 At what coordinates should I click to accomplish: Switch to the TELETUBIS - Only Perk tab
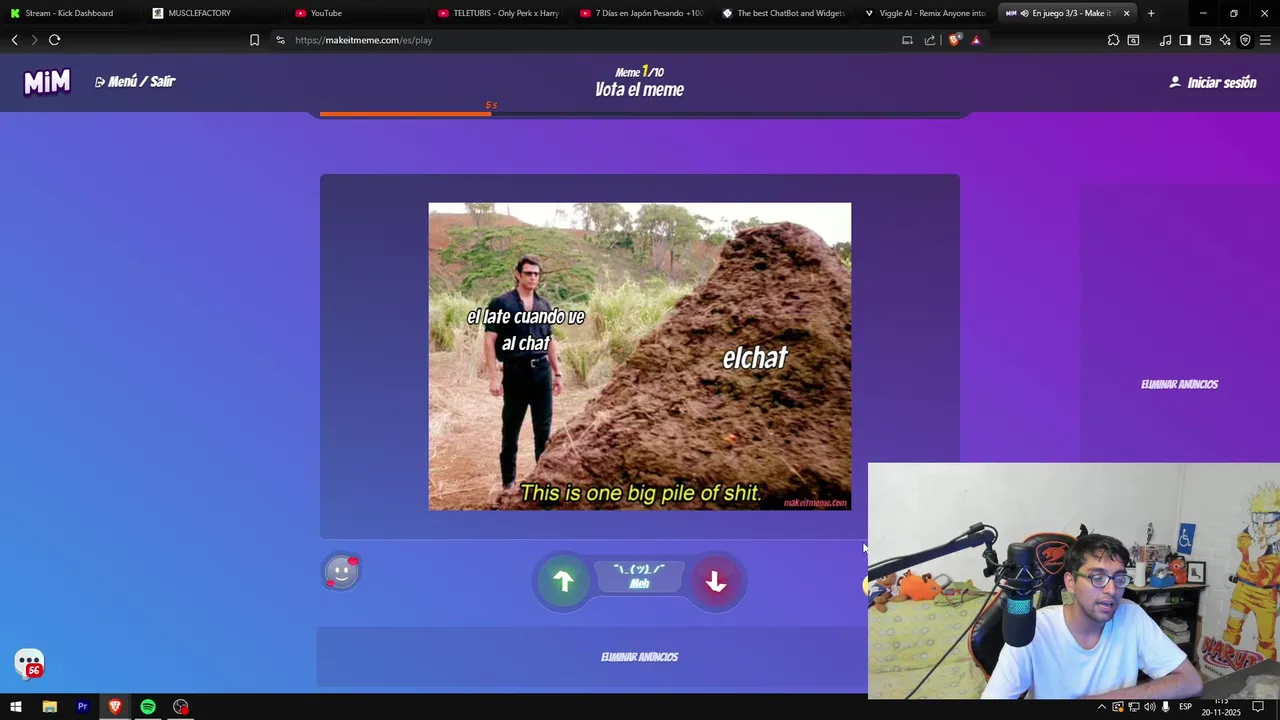(x=500, y=13)
